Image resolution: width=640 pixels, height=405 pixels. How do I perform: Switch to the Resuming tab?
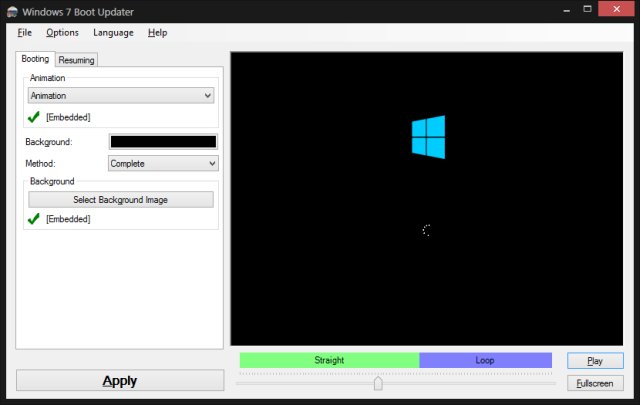[76, 60]
